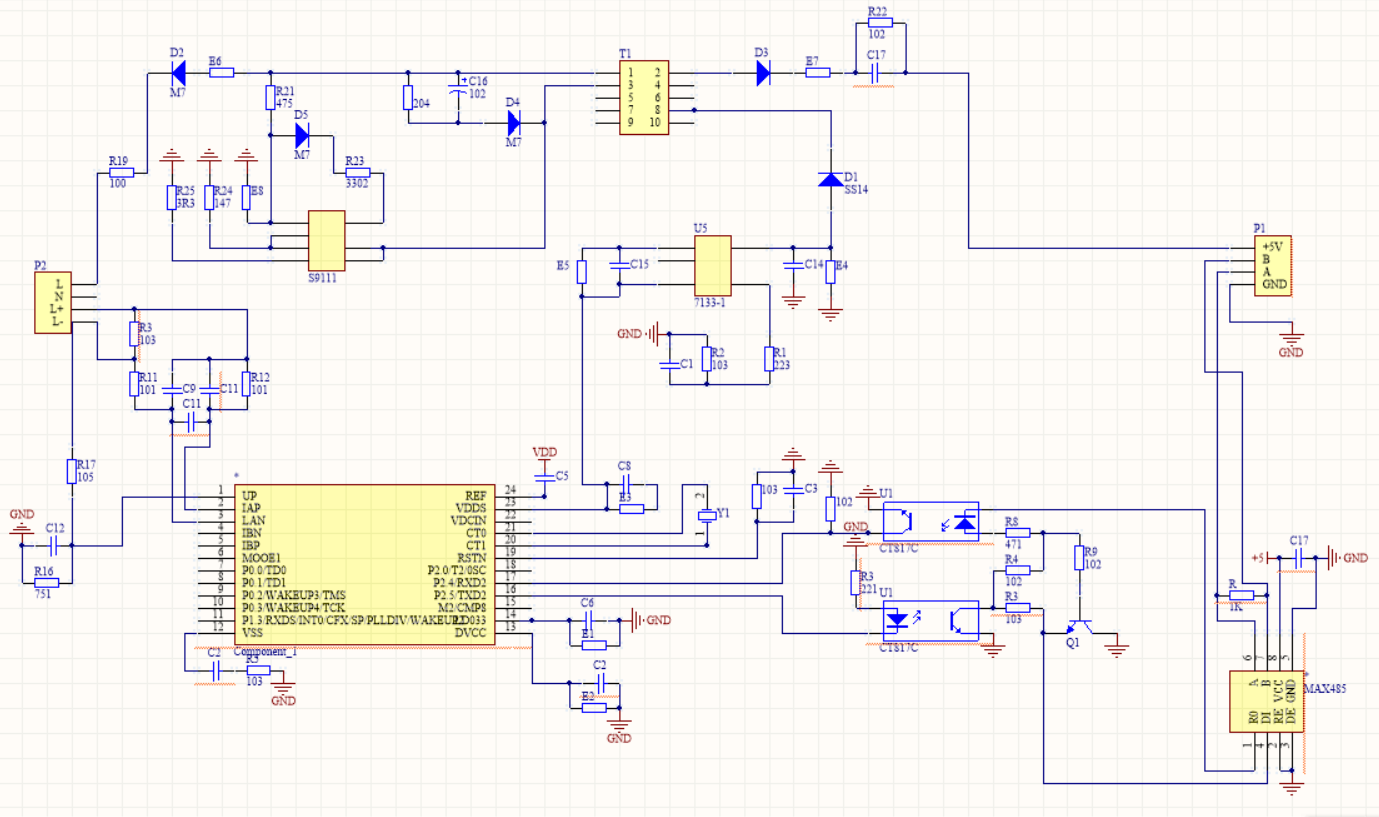1379x817 pixels.
Task: Click the "SS14" part value text
Action: 859,188
